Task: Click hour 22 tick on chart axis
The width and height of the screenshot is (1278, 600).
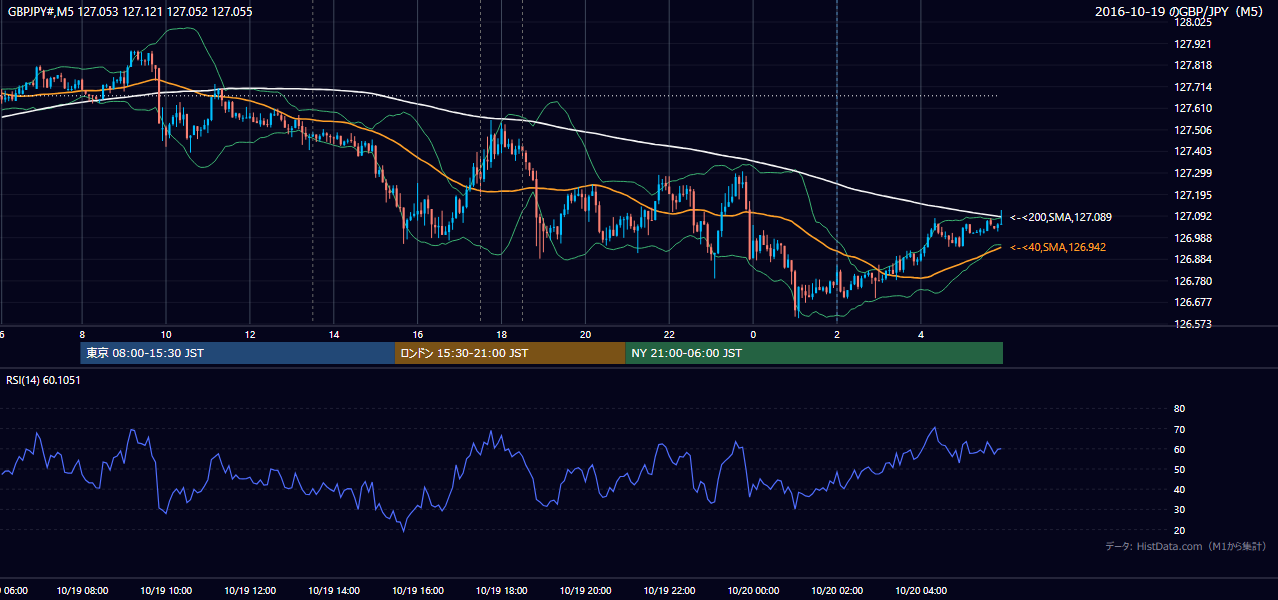Action: tap(669, 334)
